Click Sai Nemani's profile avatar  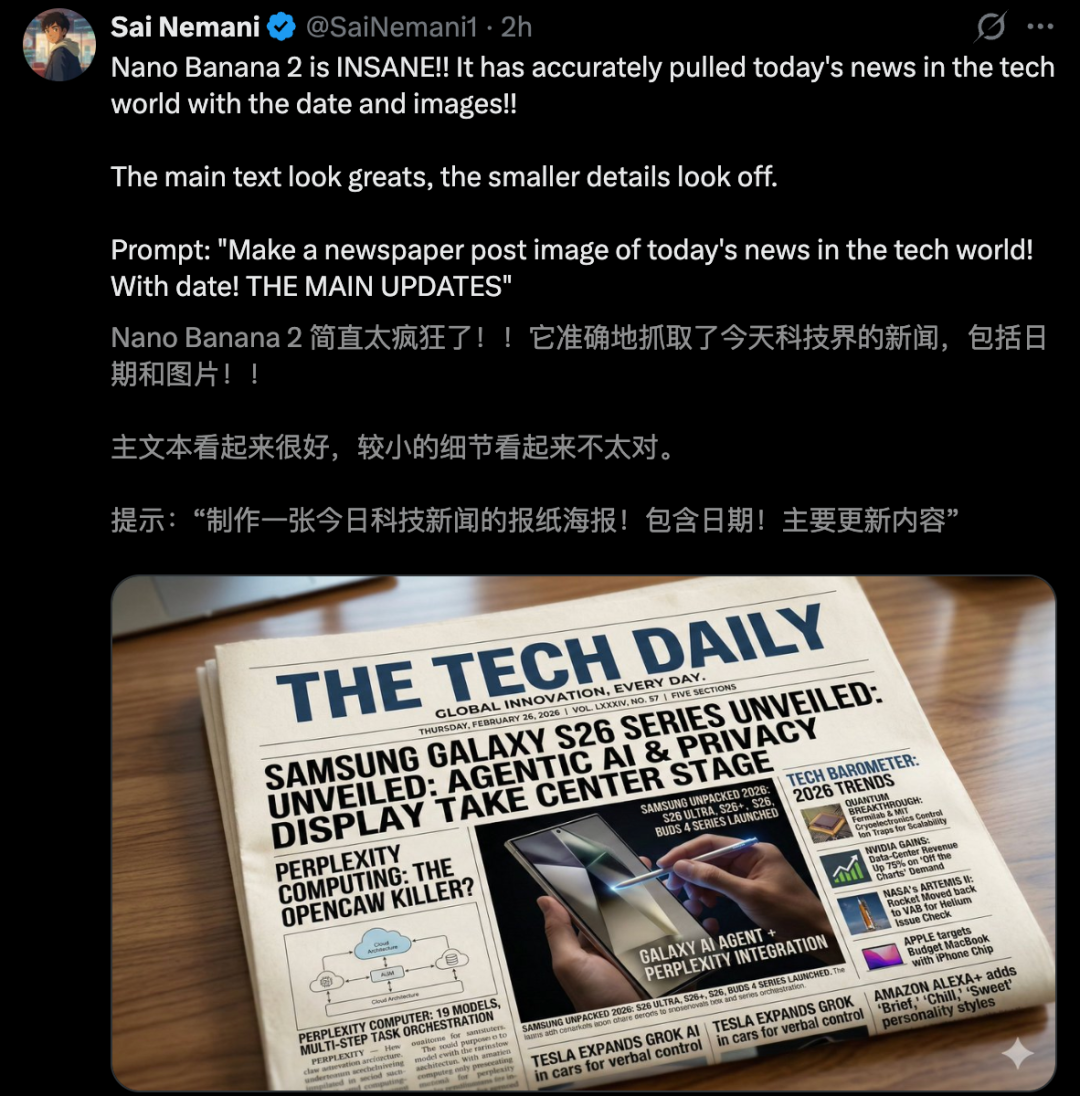[x=59, y=45]
